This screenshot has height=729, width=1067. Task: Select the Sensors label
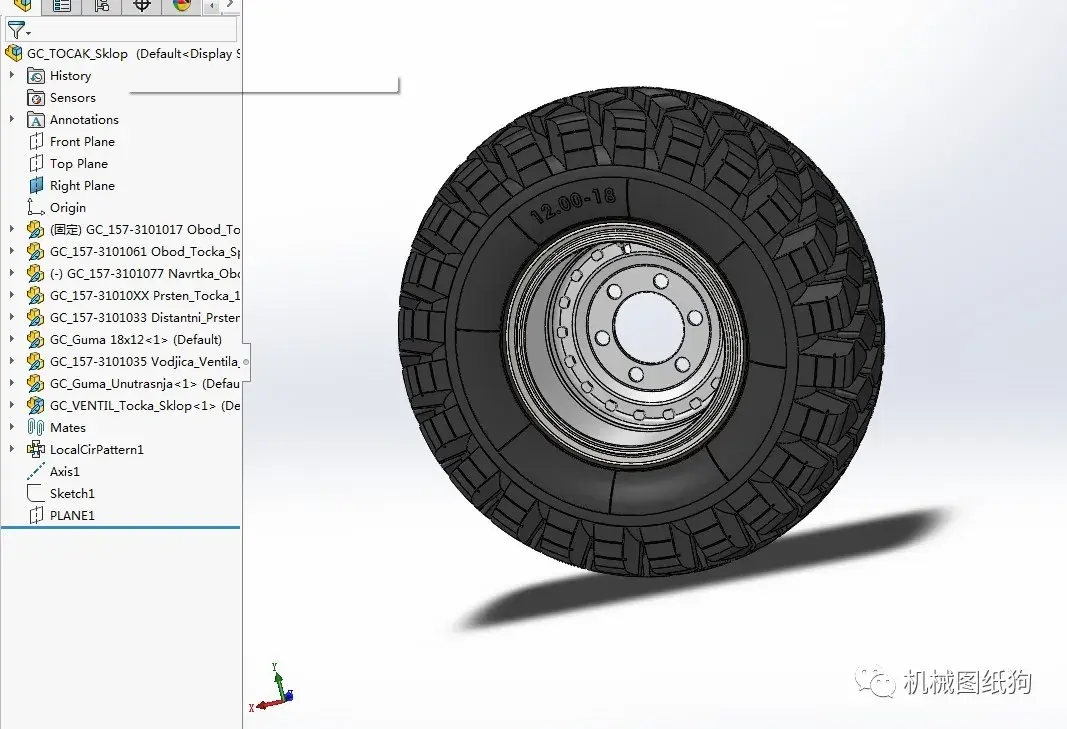73,98
